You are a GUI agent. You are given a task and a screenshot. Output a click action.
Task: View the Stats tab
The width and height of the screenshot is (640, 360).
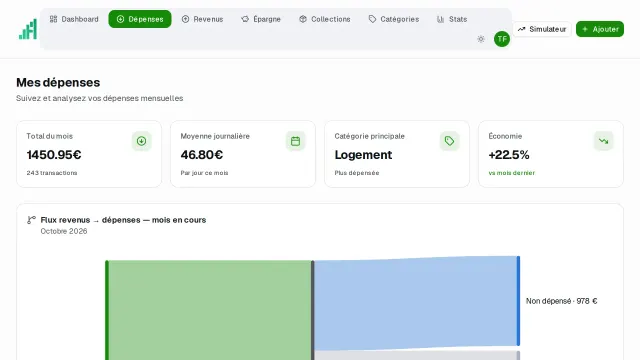[x=452, y=19]
